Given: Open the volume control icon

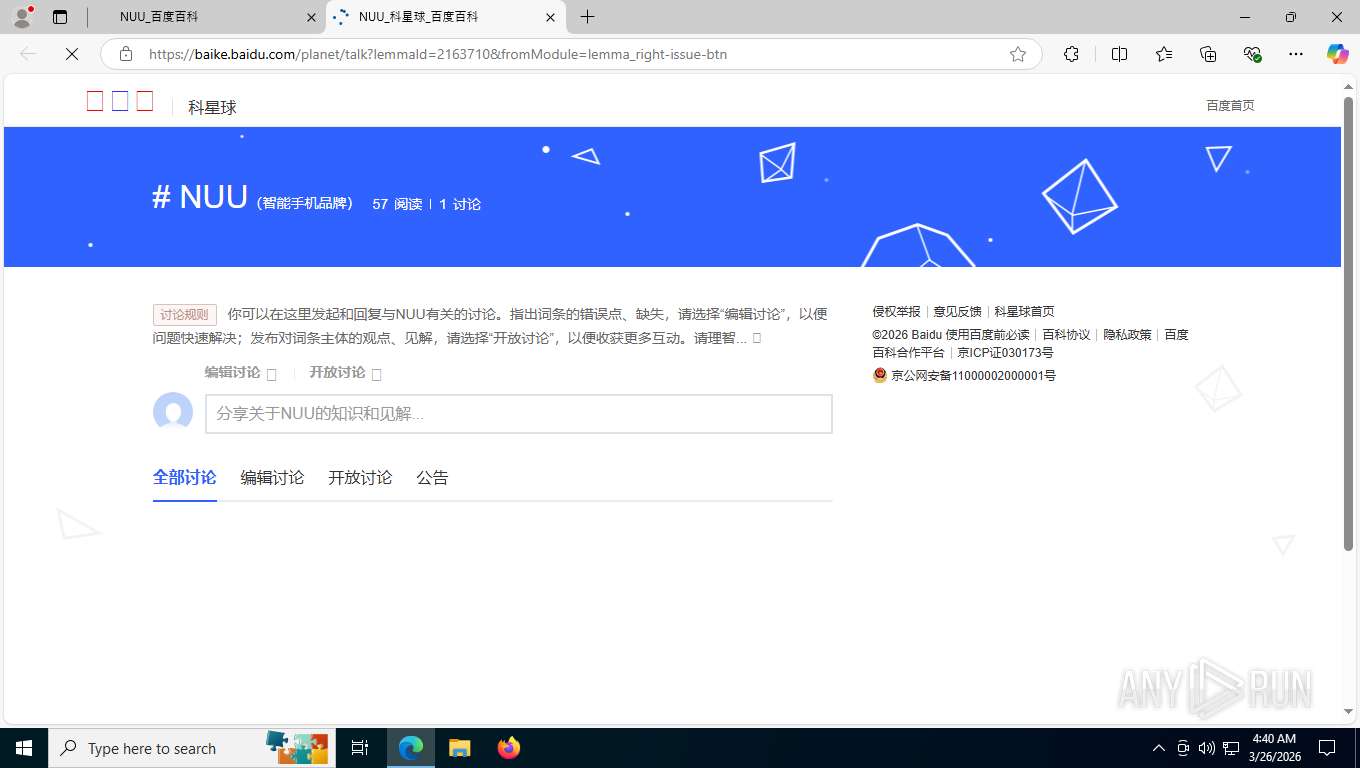Looking at the screenshot, I should pyautogui.click(x=1207, y=748).
